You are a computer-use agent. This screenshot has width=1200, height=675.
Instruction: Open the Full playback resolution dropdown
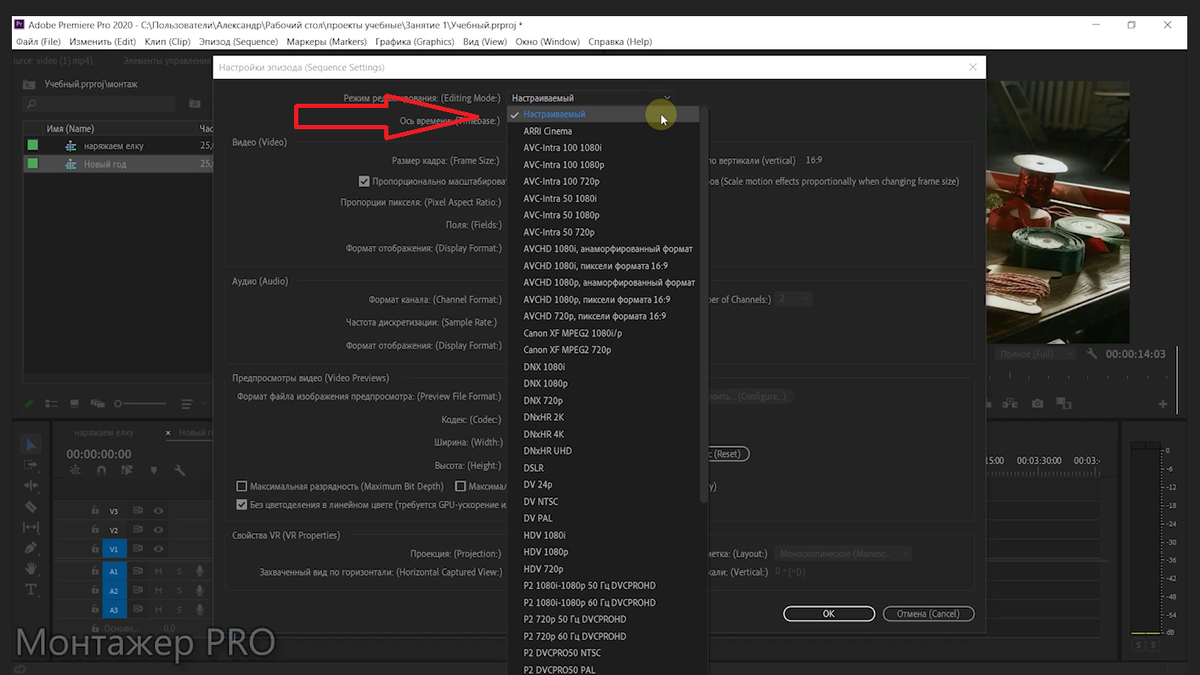click(1036, 354)
